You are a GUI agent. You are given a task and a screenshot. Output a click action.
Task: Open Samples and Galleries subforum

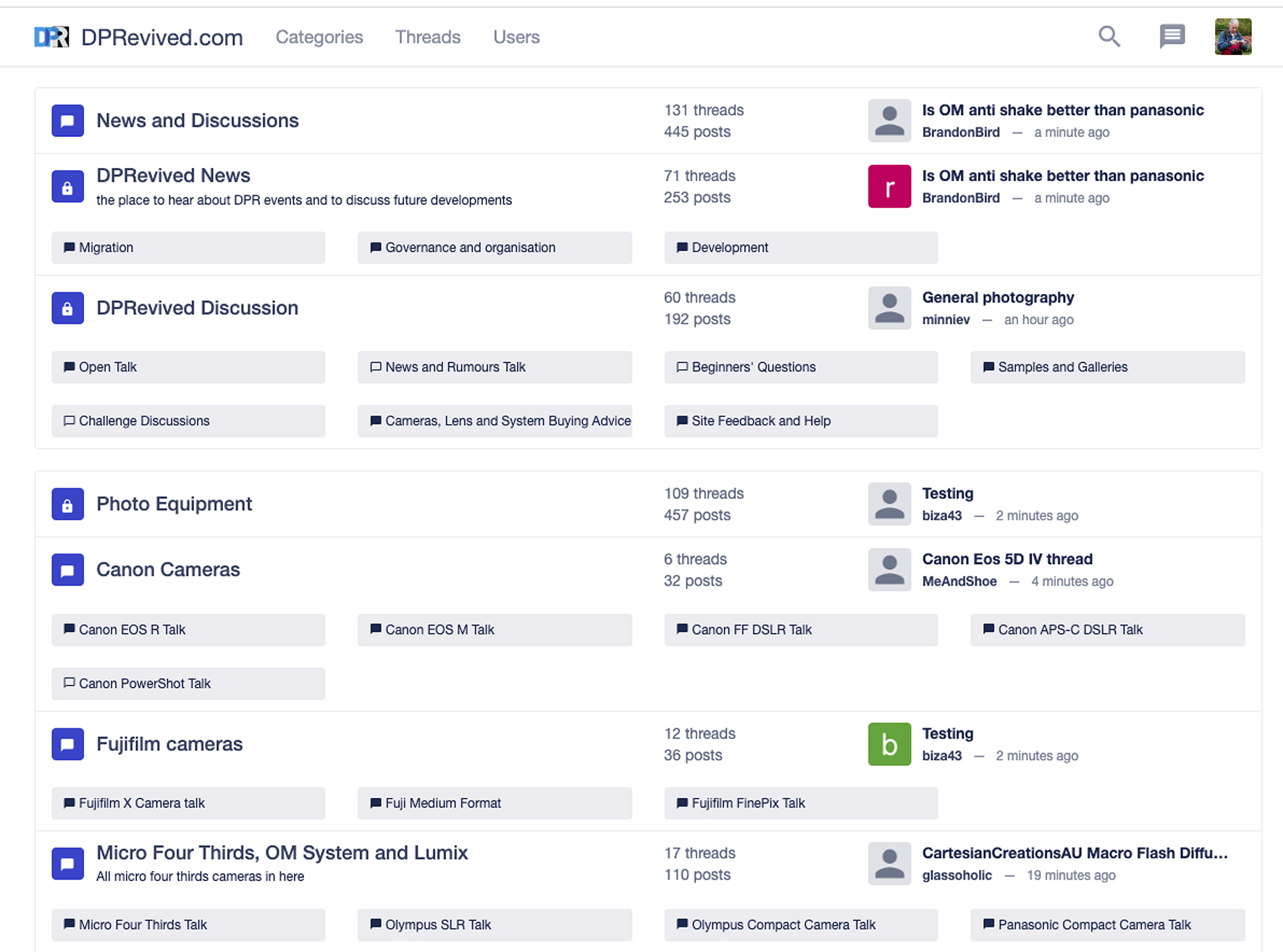tap(1108, 367)
